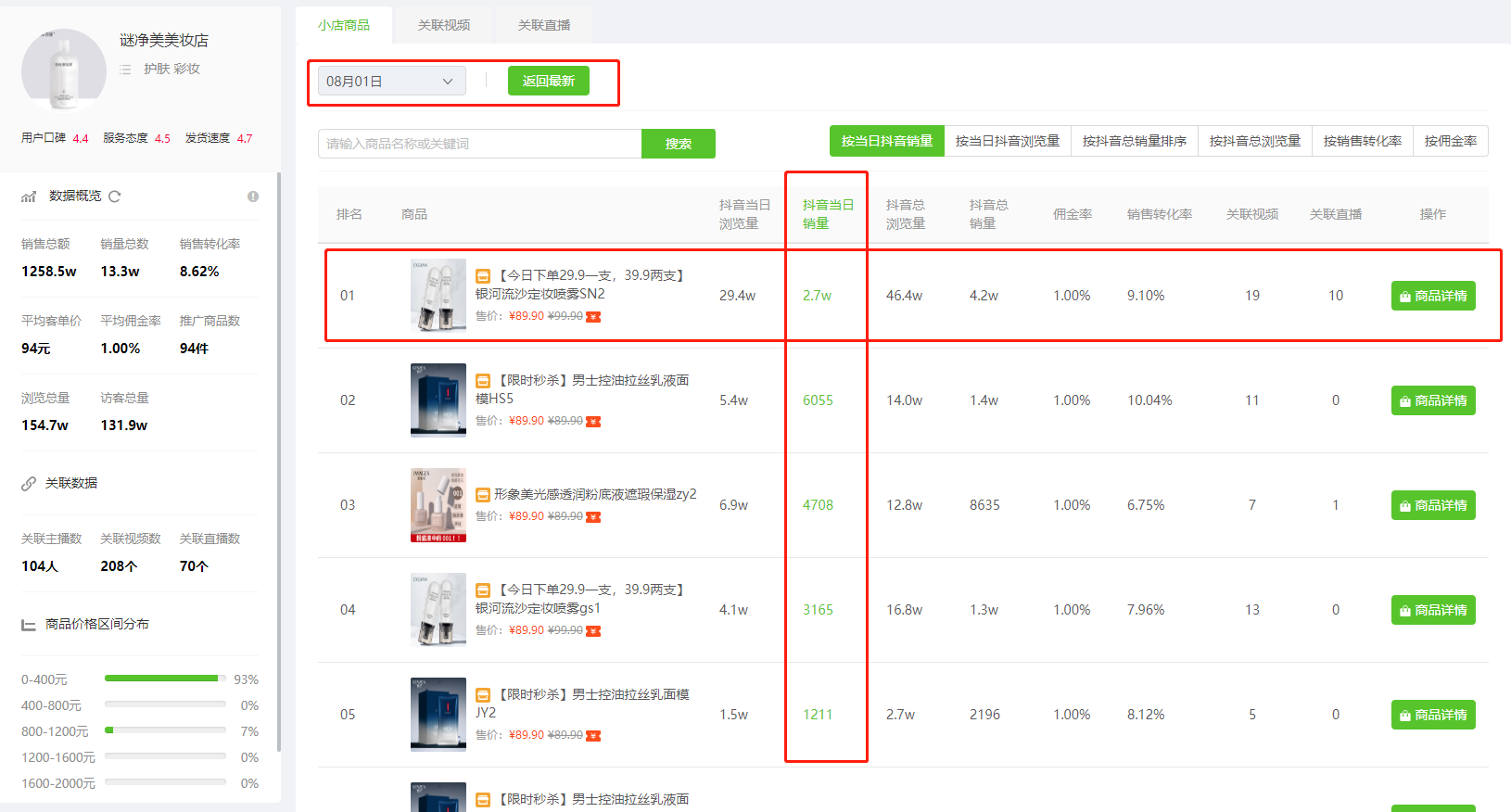The width and height of the screenshot is (1511, 812).
Task: Click product title 银河流沙定妆喷雾gs1
Action: pos(582,599)
